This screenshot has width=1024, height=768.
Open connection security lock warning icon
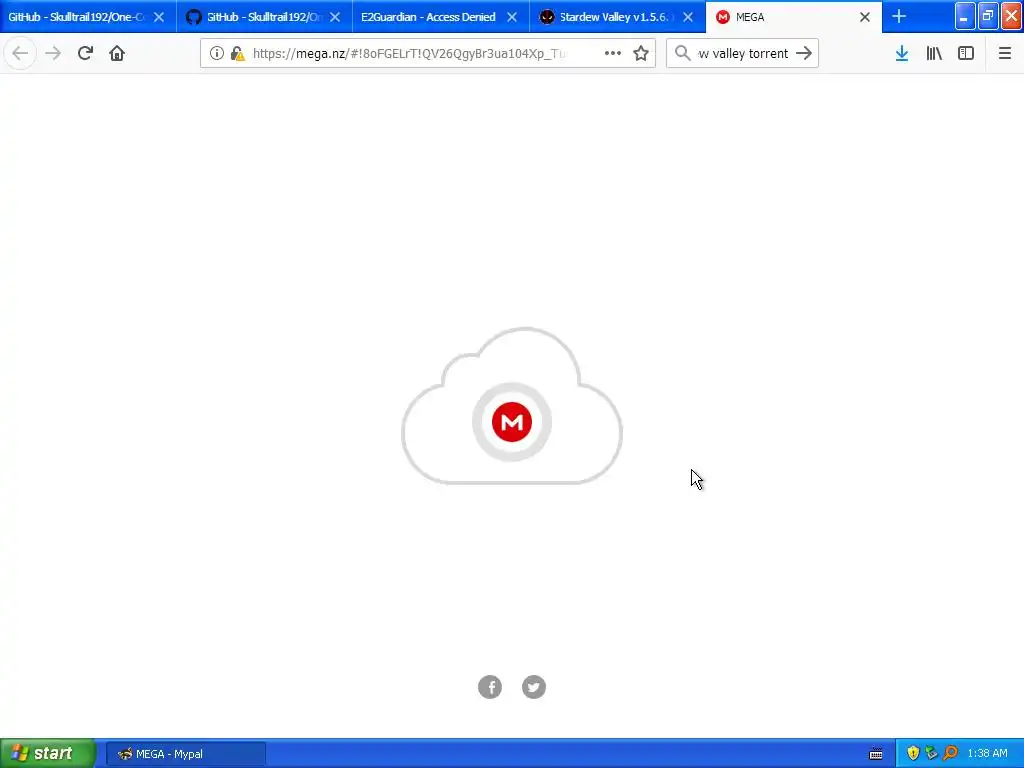point(238,54)
